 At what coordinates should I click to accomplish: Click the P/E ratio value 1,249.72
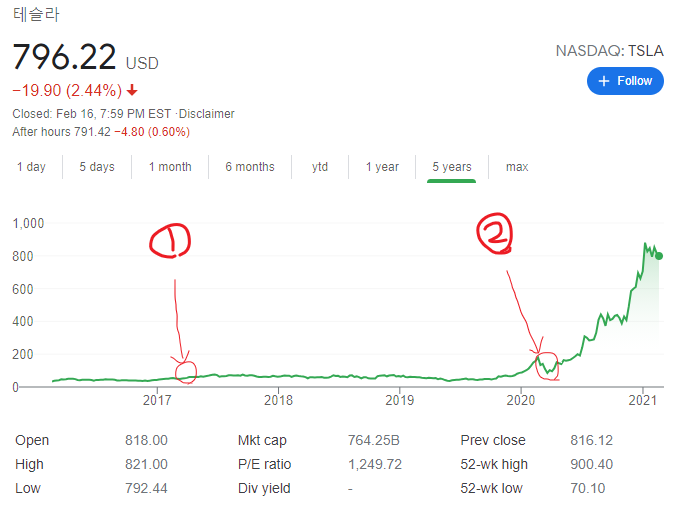375,464
